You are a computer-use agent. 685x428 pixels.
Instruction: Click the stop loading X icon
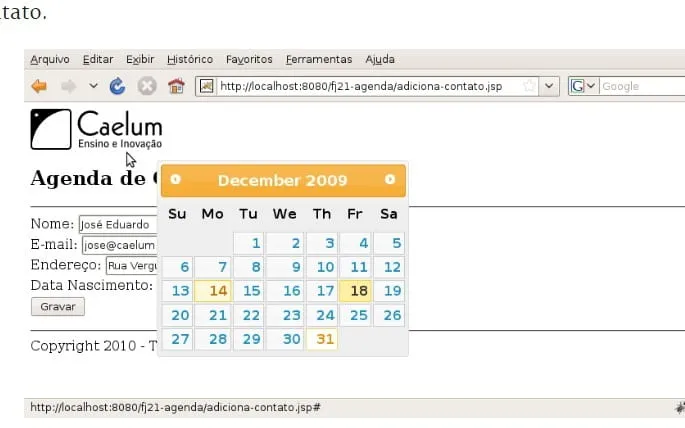click(x=147, y=86)
